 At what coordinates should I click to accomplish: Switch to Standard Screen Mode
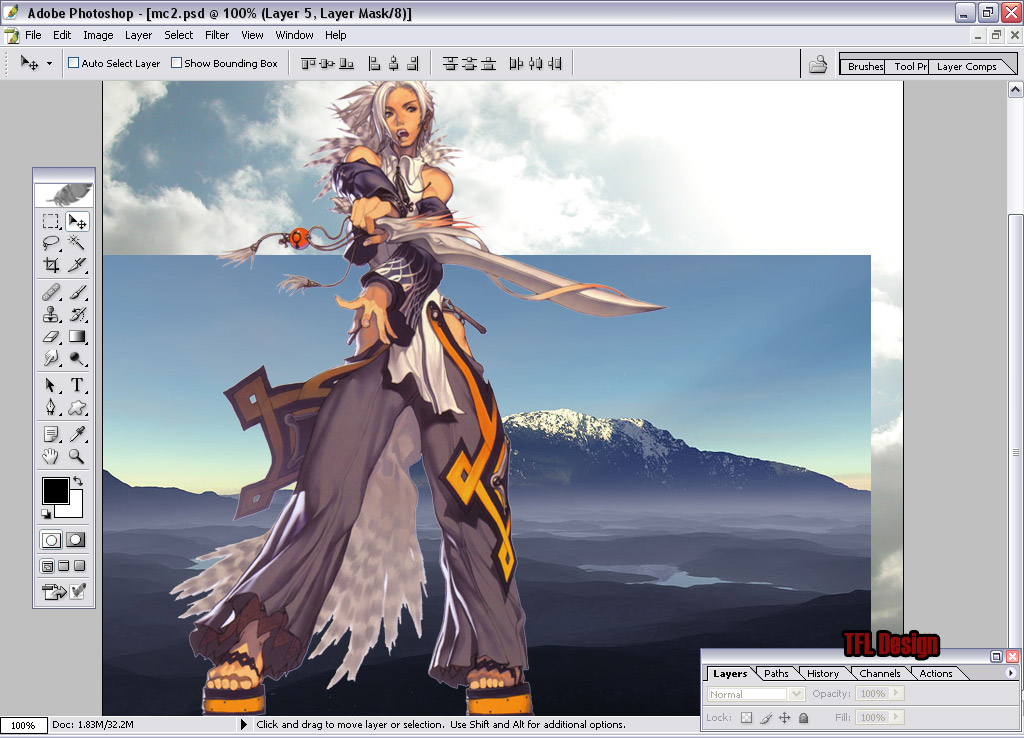(48, 566)
